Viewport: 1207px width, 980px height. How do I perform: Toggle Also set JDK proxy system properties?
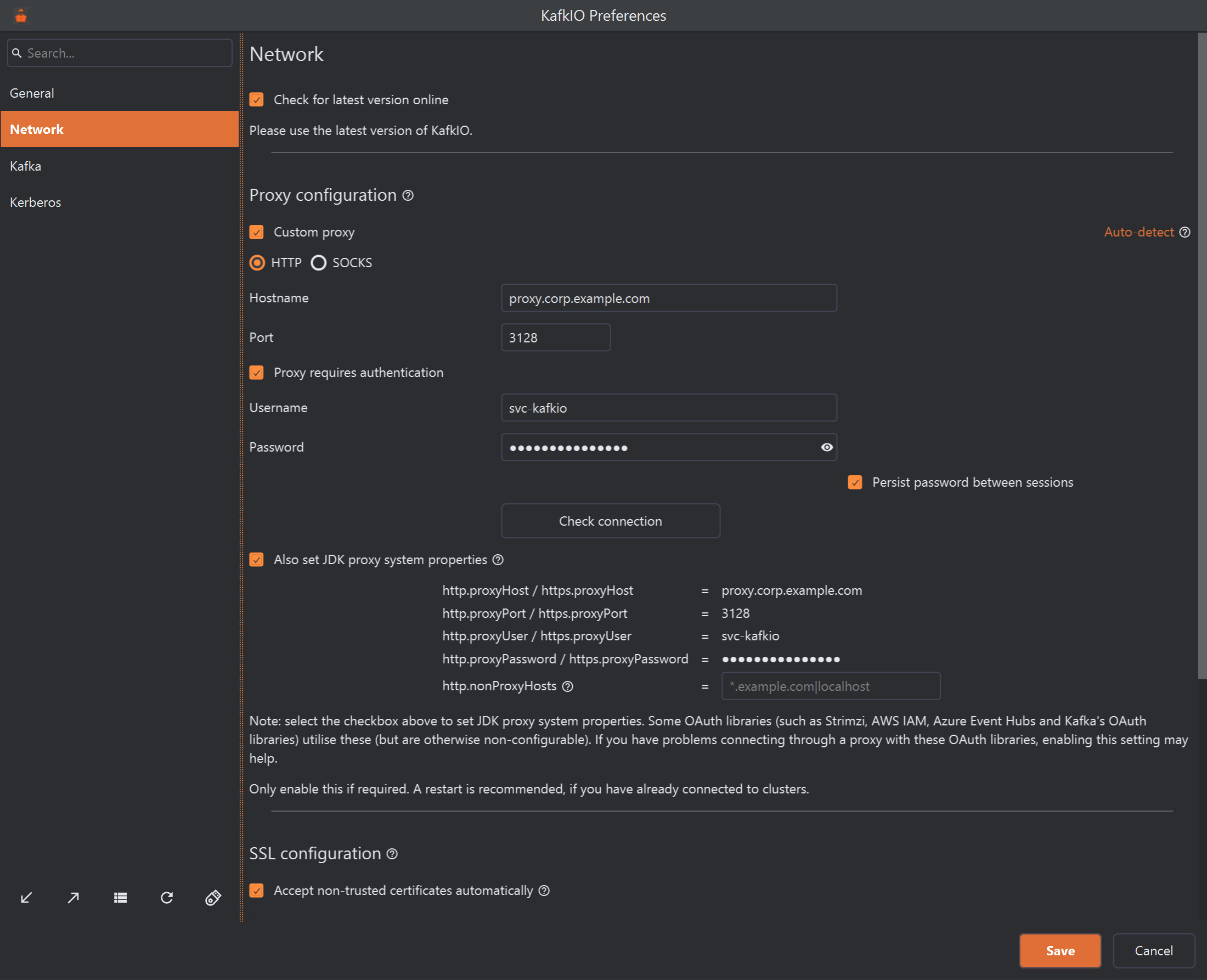(256, 560)
